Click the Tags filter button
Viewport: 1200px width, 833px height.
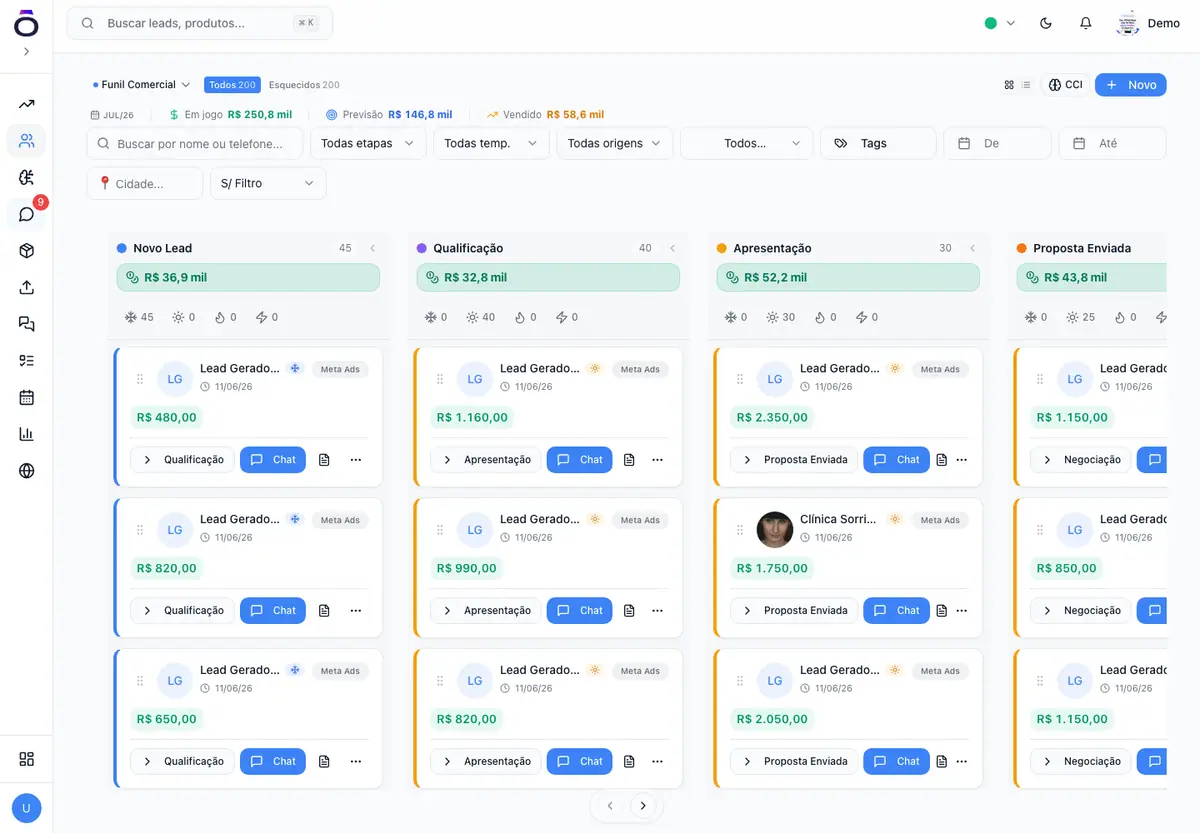point(878,143)
